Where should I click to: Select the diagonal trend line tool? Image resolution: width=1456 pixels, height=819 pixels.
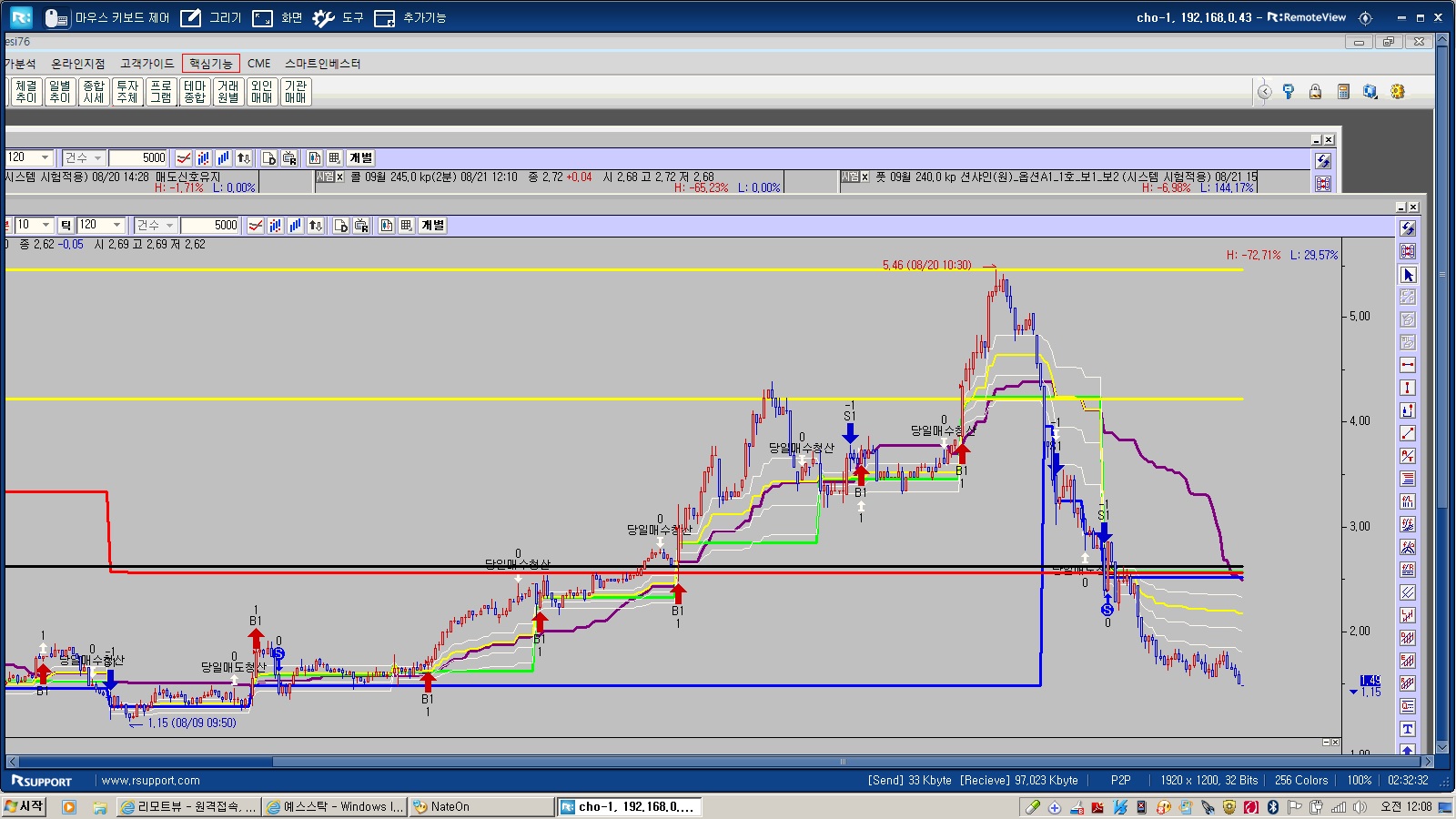[x=1408, y=433]
